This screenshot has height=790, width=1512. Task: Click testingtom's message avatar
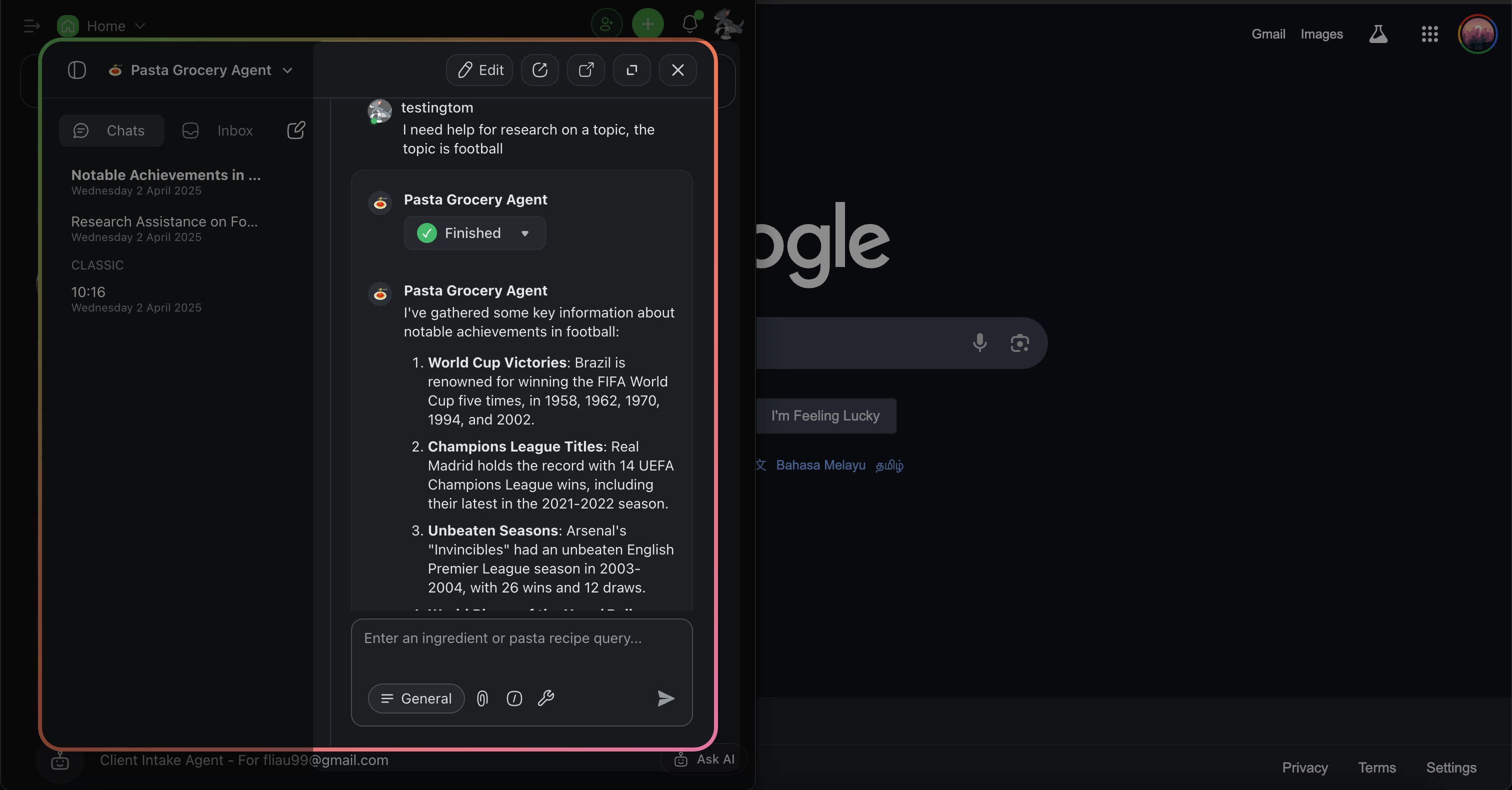pos(380,111)
